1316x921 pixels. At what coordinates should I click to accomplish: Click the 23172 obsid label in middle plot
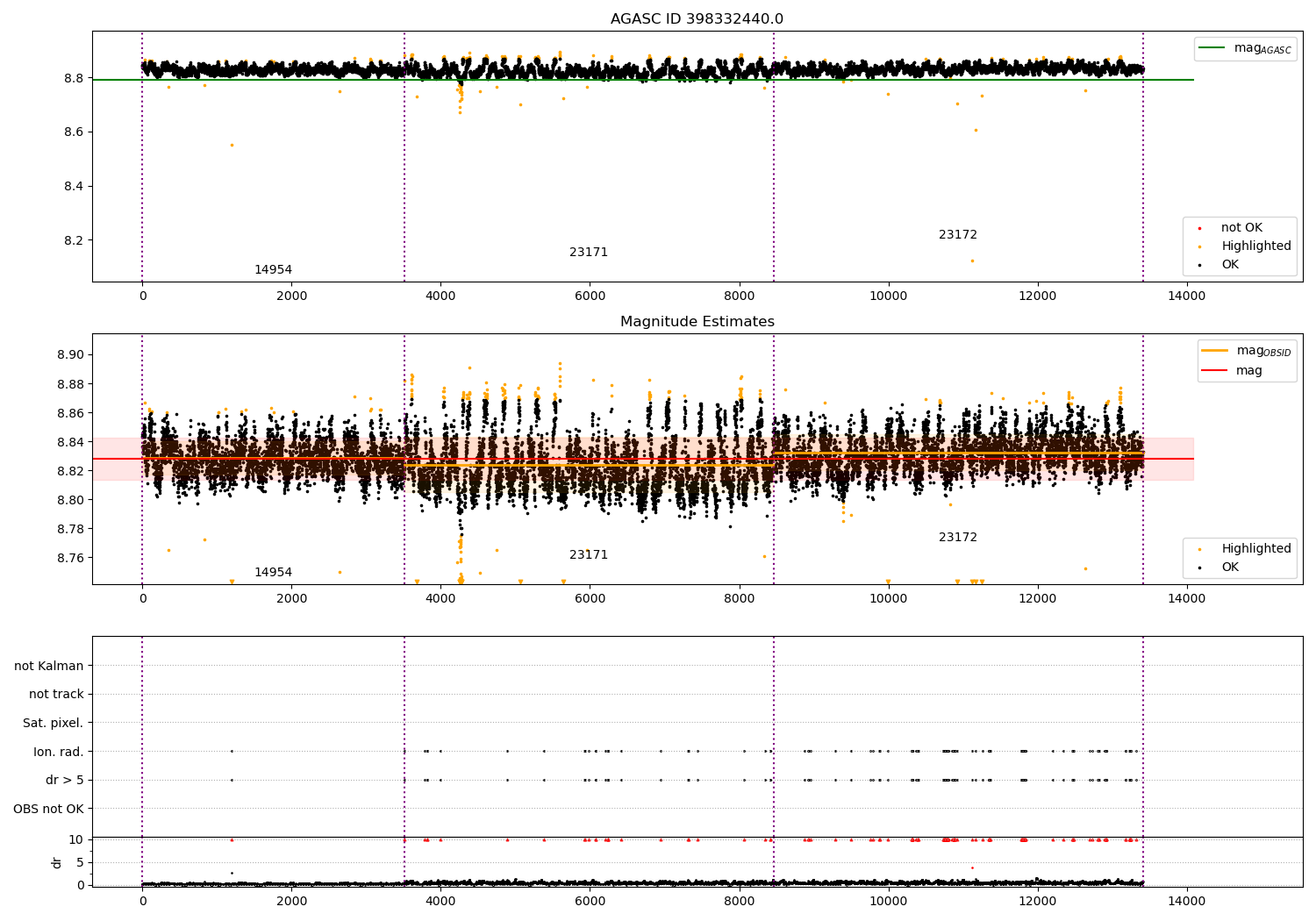(957, 538)
